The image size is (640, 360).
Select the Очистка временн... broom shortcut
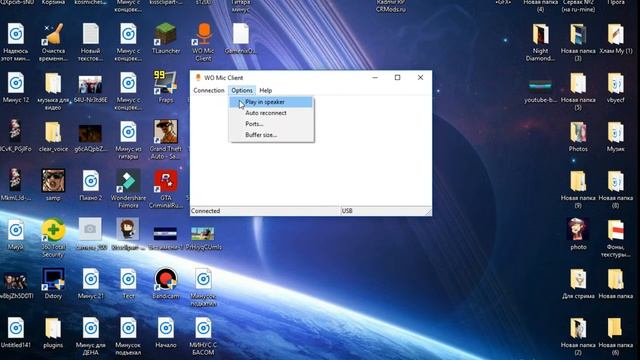[53, 42]
